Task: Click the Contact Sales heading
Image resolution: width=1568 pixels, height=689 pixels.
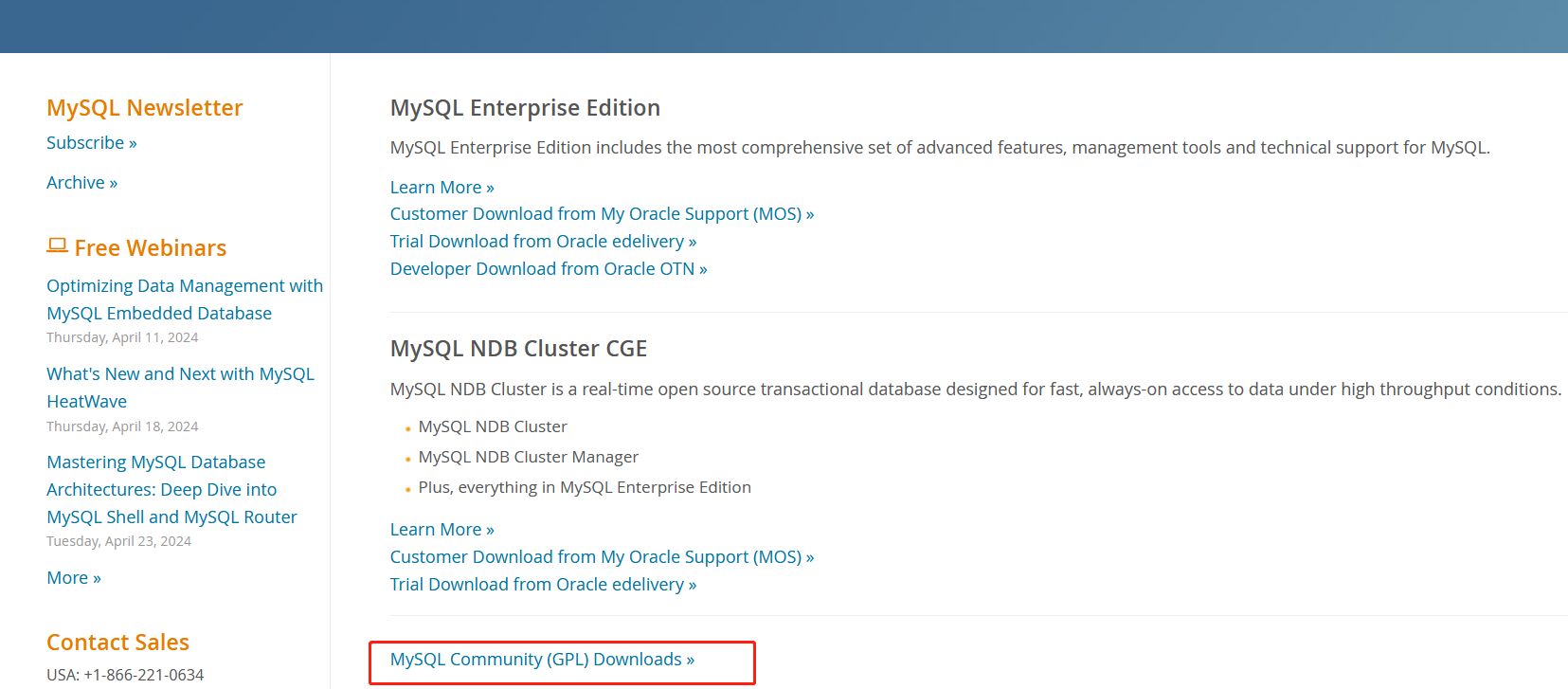Action: click(118, 643)
